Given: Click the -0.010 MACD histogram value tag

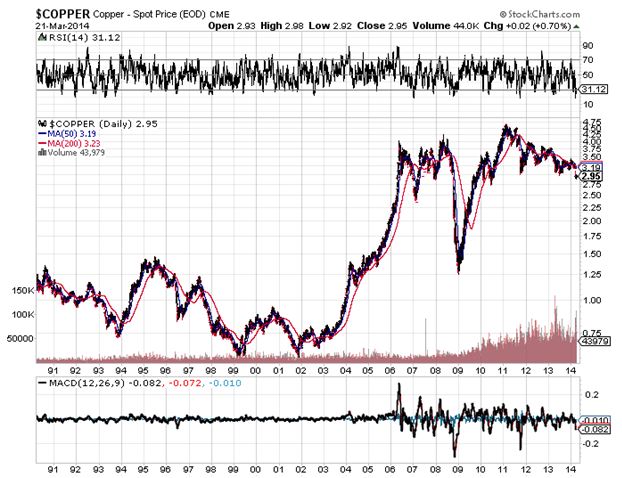Looking at the screenshot, I should coord(594,420).
